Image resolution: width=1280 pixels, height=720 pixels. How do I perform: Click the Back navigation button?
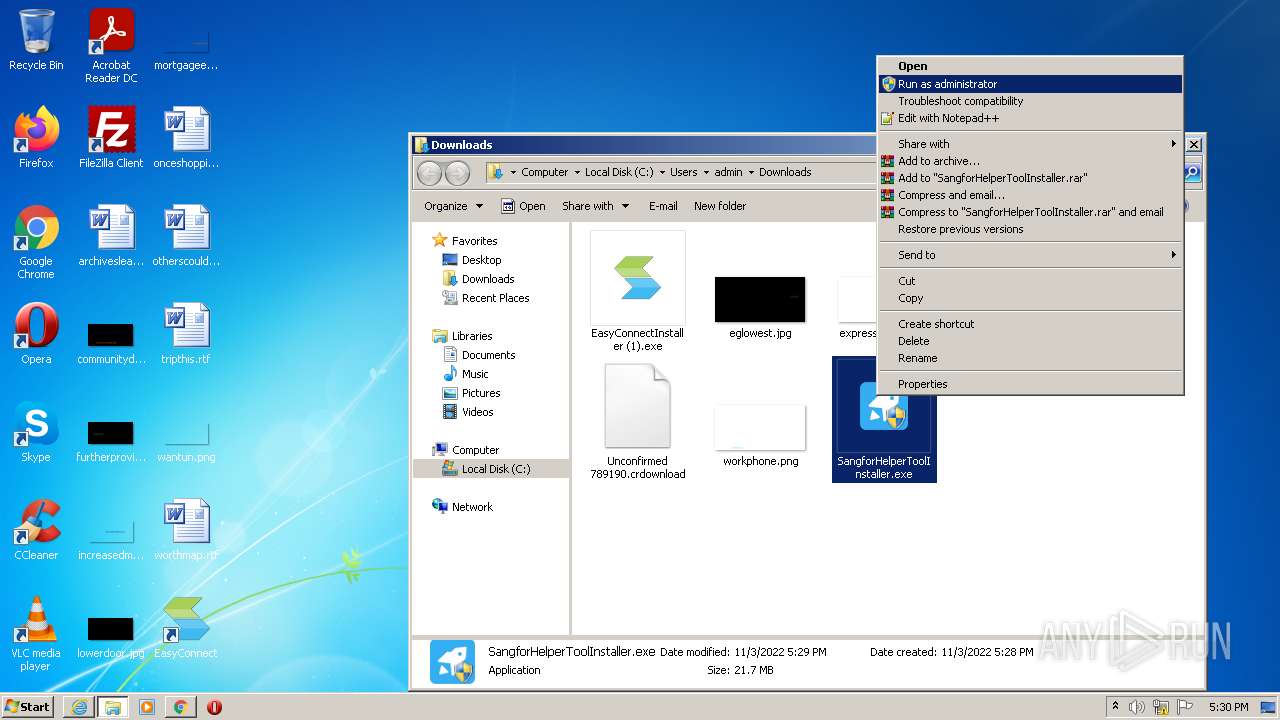[x=429, y=173]
